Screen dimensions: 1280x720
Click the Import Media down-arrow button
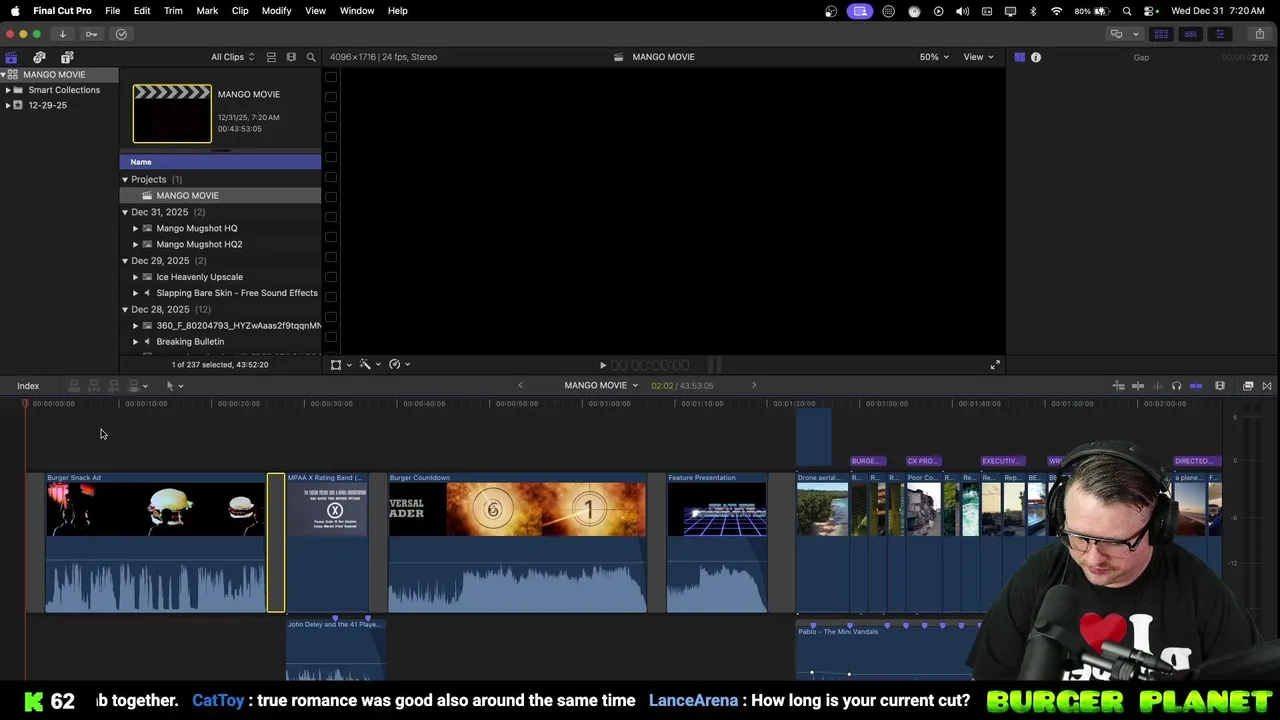tap(62, 34)
